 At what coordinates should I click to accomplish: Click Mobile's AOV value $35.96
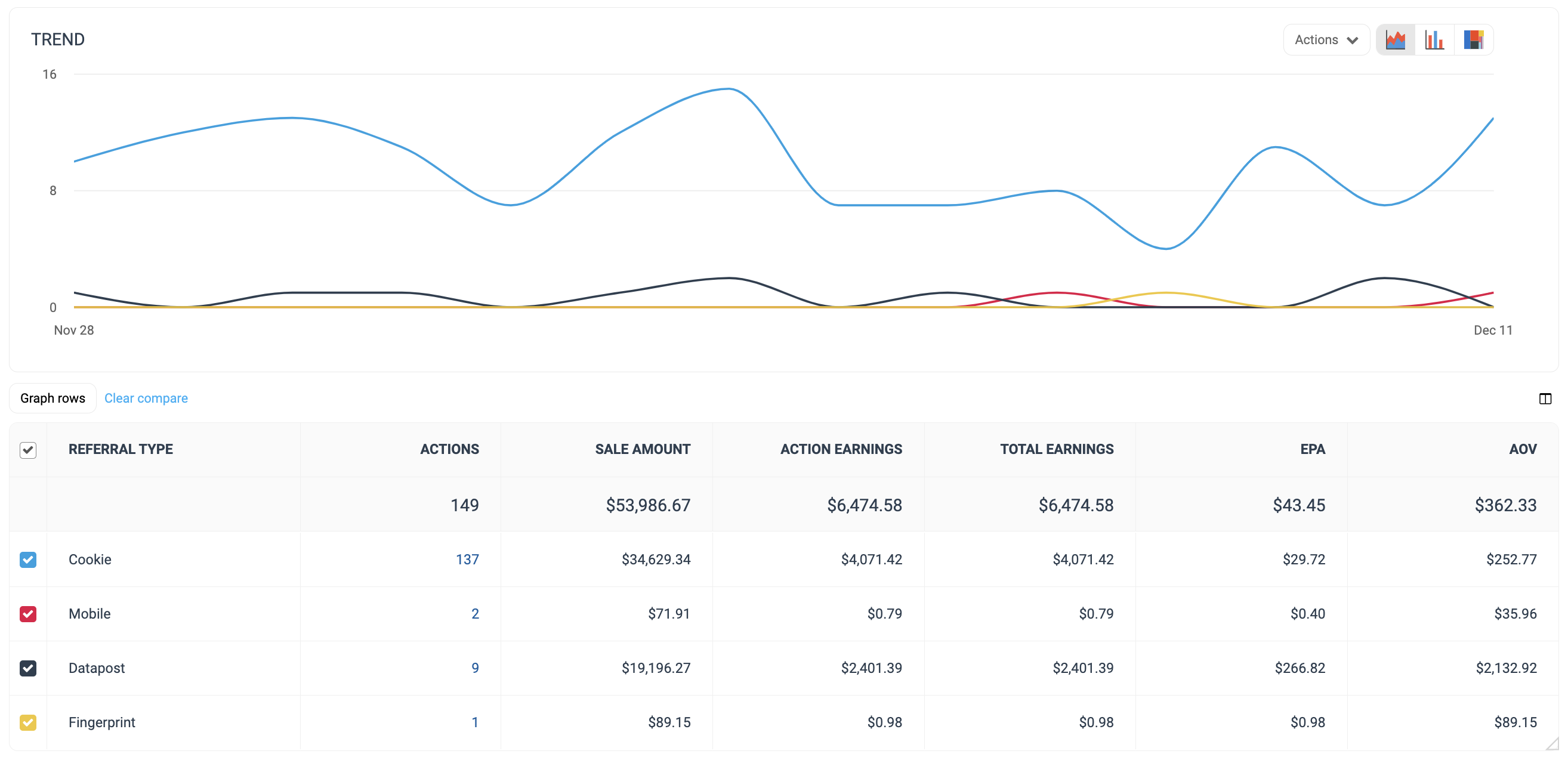pyautogui.click(x=1515, y=613)
